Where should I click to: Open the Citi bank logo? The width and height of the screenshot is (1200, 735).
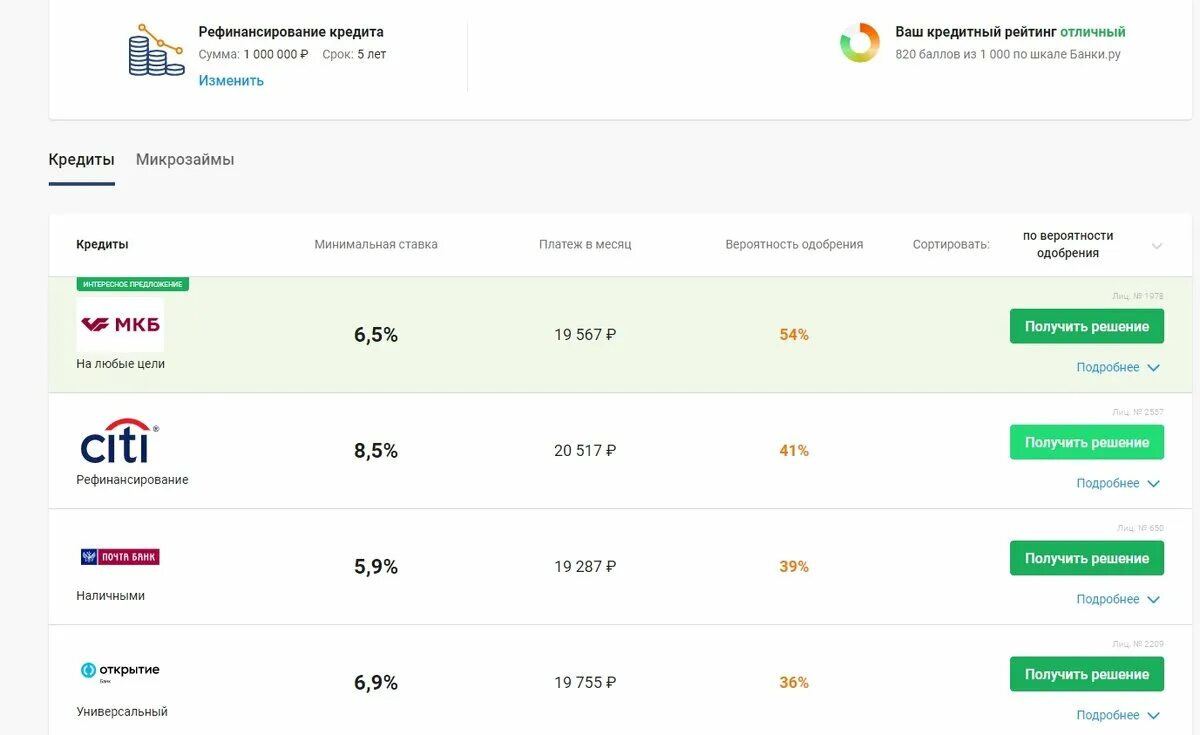119,441
